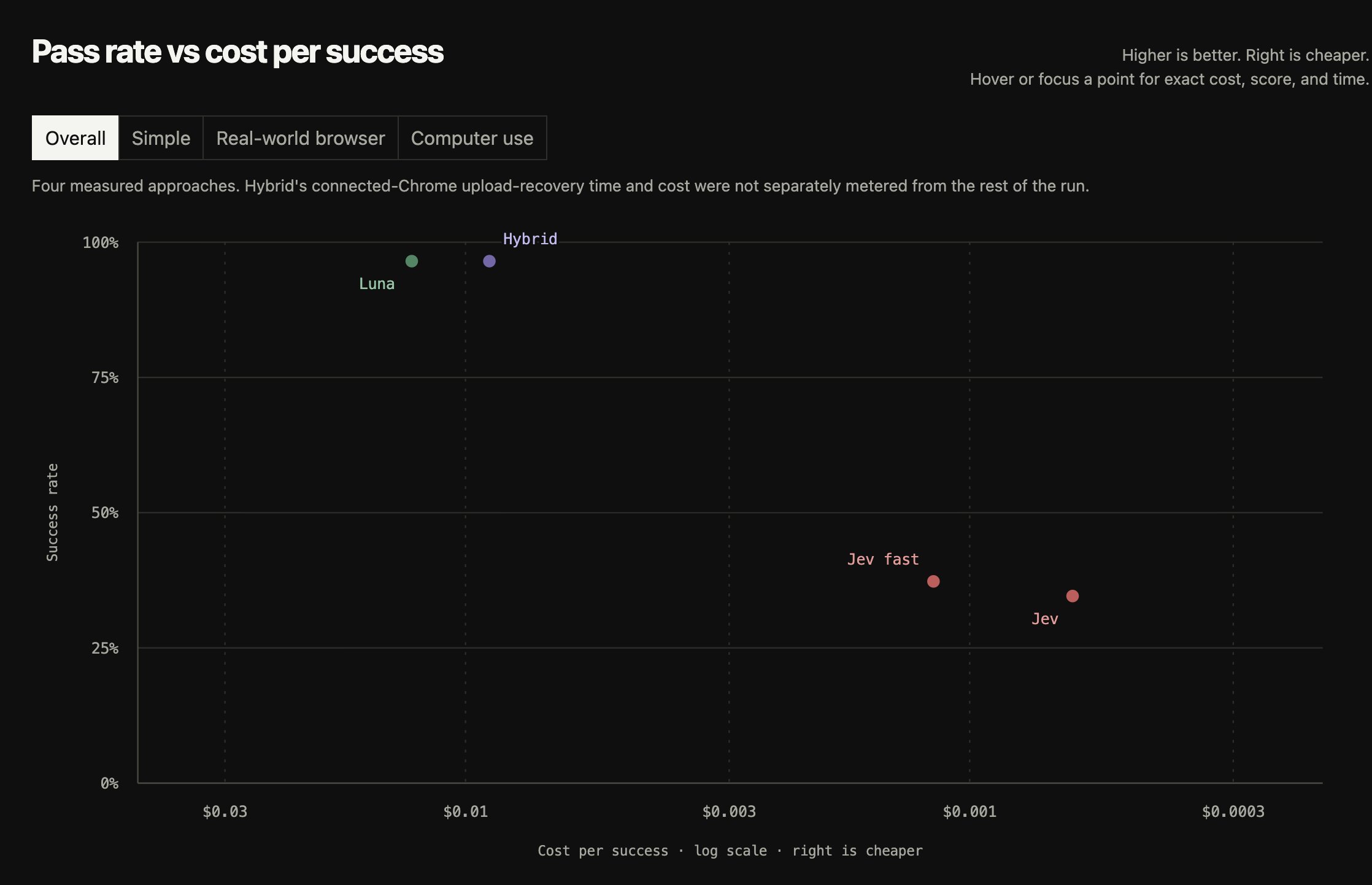Select the Overall tab
1372x885 pixels.
(75, 138)
